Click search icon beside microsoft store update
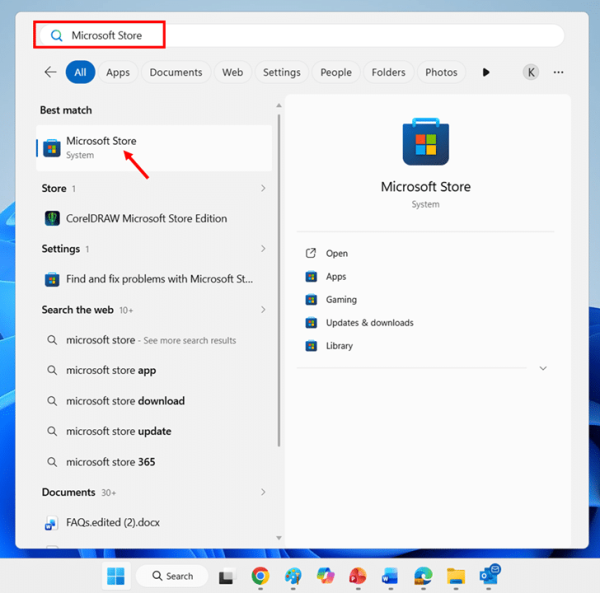600x593 pixels. tap(52, 431)
